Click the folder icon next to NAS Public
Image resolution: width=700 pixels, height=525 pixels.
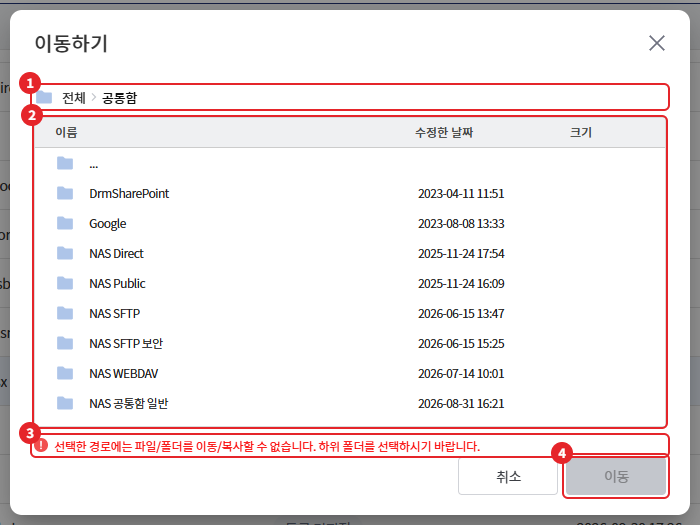(65, 283)
